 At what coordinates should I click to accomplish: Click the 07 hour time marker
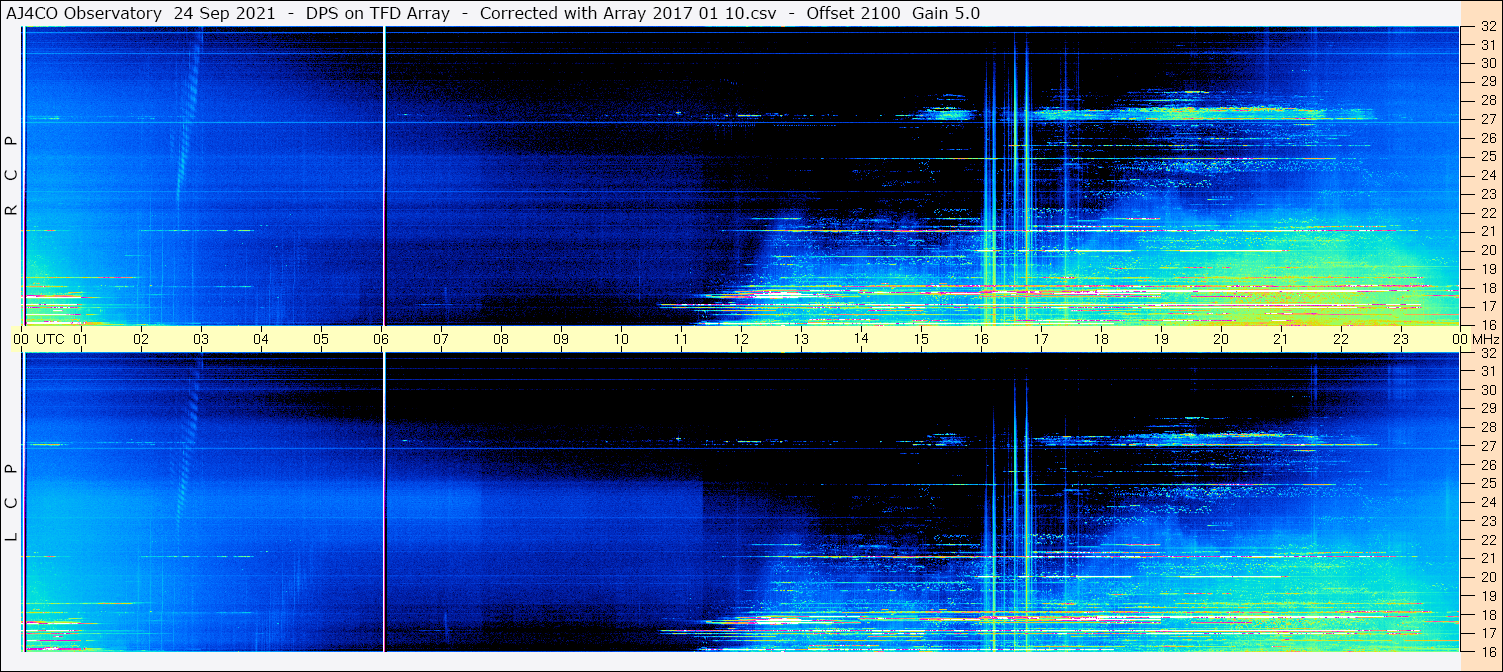(441, 339)
